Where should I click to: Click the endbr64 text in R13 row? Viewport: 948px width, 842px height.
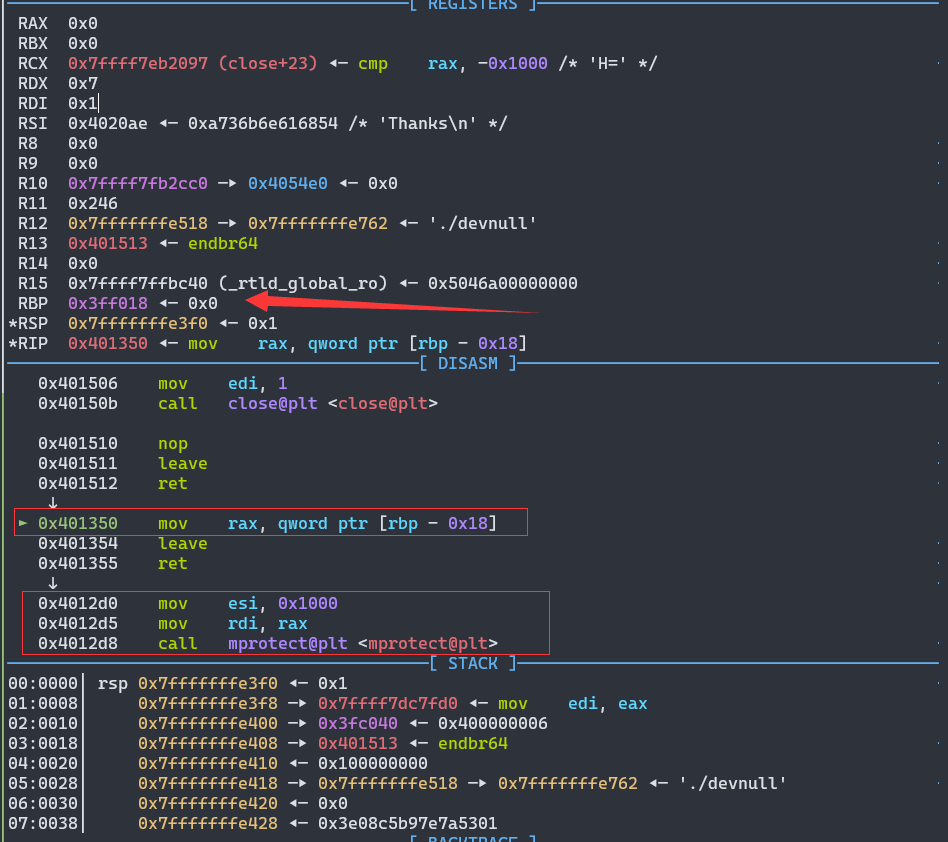pyautogui.click(x=223, y=244)
